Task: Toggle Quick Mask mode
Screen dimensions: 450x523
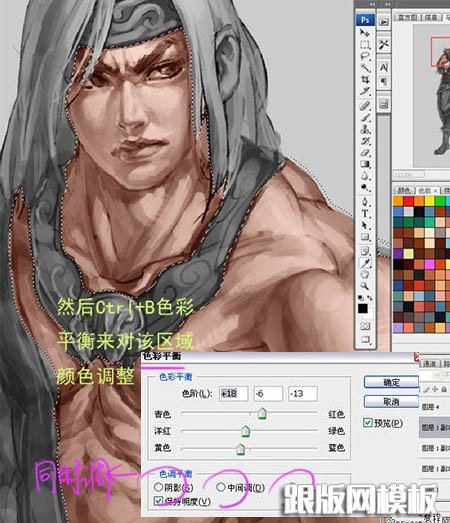Action: tap(365, 326)
